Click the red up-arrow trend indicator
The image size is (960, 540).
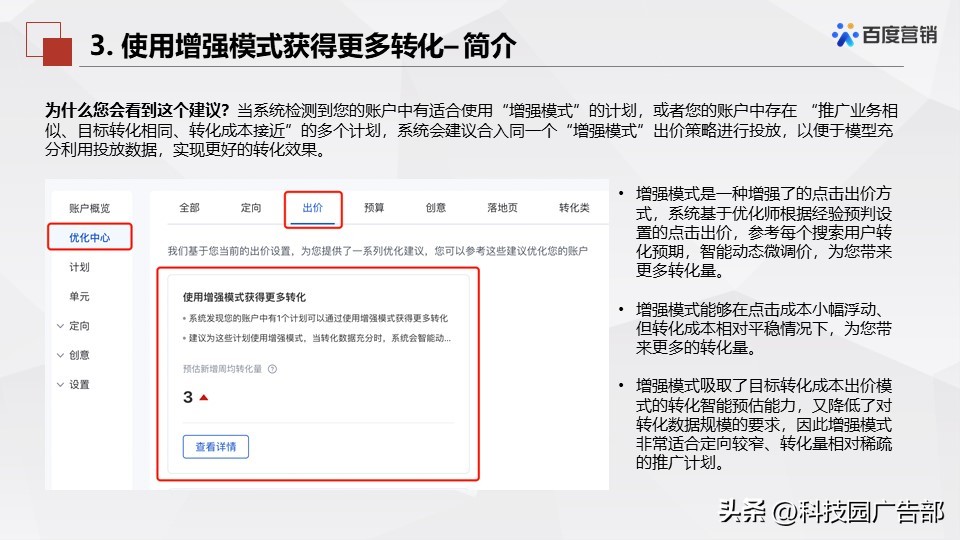coord(204,398)
